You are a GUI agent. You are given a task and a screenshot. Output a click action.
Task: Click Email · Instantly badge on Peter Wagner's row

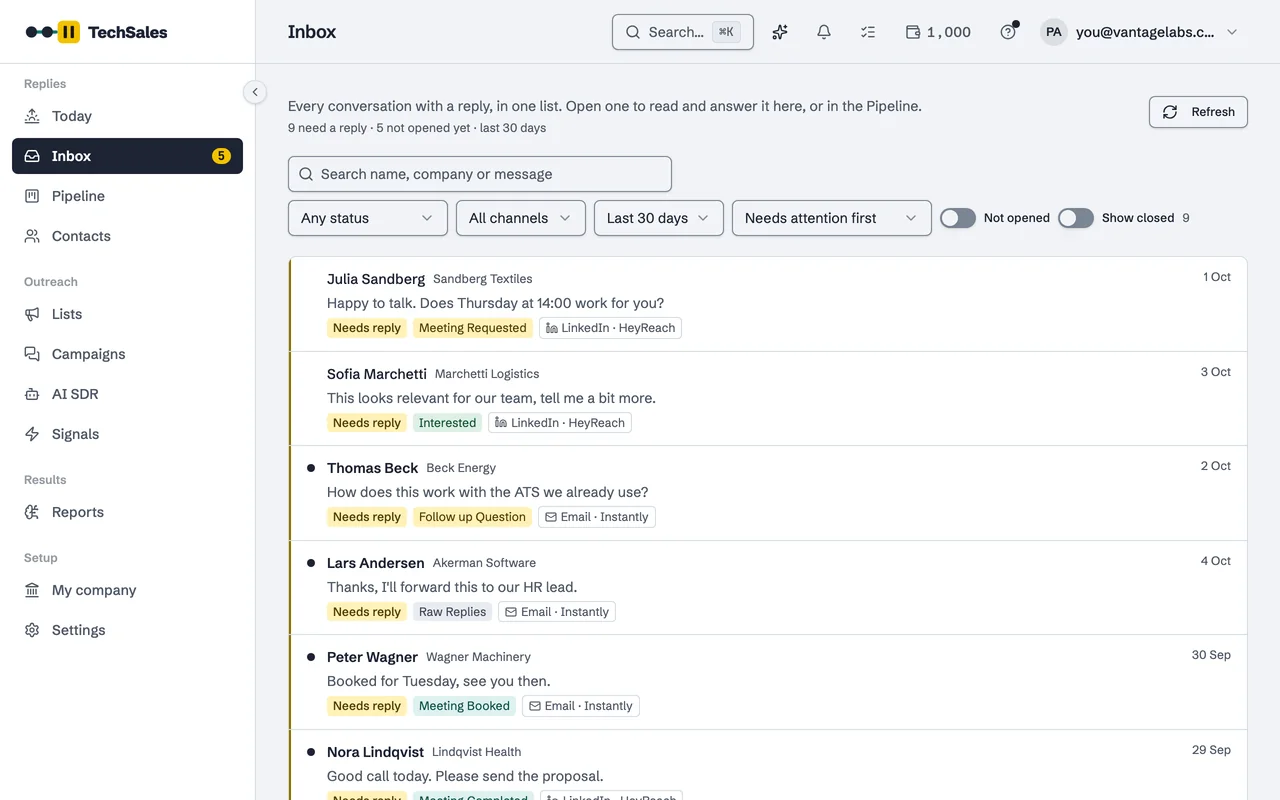coord(581,706)
